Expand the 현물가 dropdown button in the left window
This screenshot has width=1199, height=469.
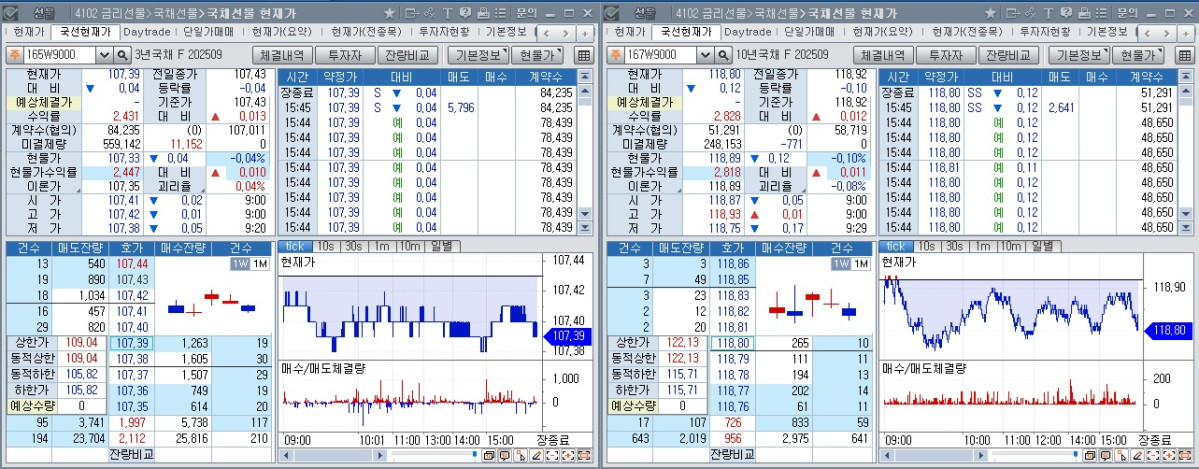point(537,55)
